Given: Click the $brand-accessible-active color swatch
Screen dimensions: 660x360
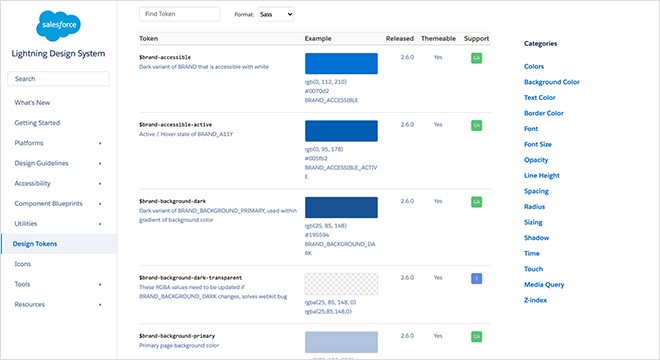Looking at the screenshot, I should pos(341,131).
